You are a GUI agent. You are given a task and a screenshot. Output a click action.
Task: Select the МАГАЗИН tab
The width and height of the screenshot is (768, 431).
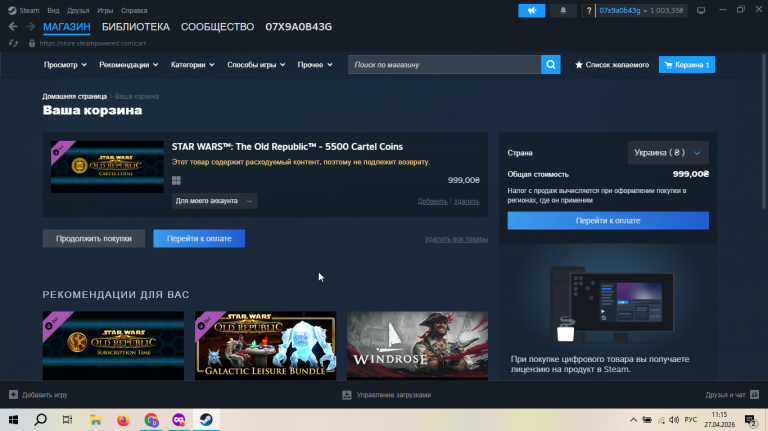click(67, 27)
